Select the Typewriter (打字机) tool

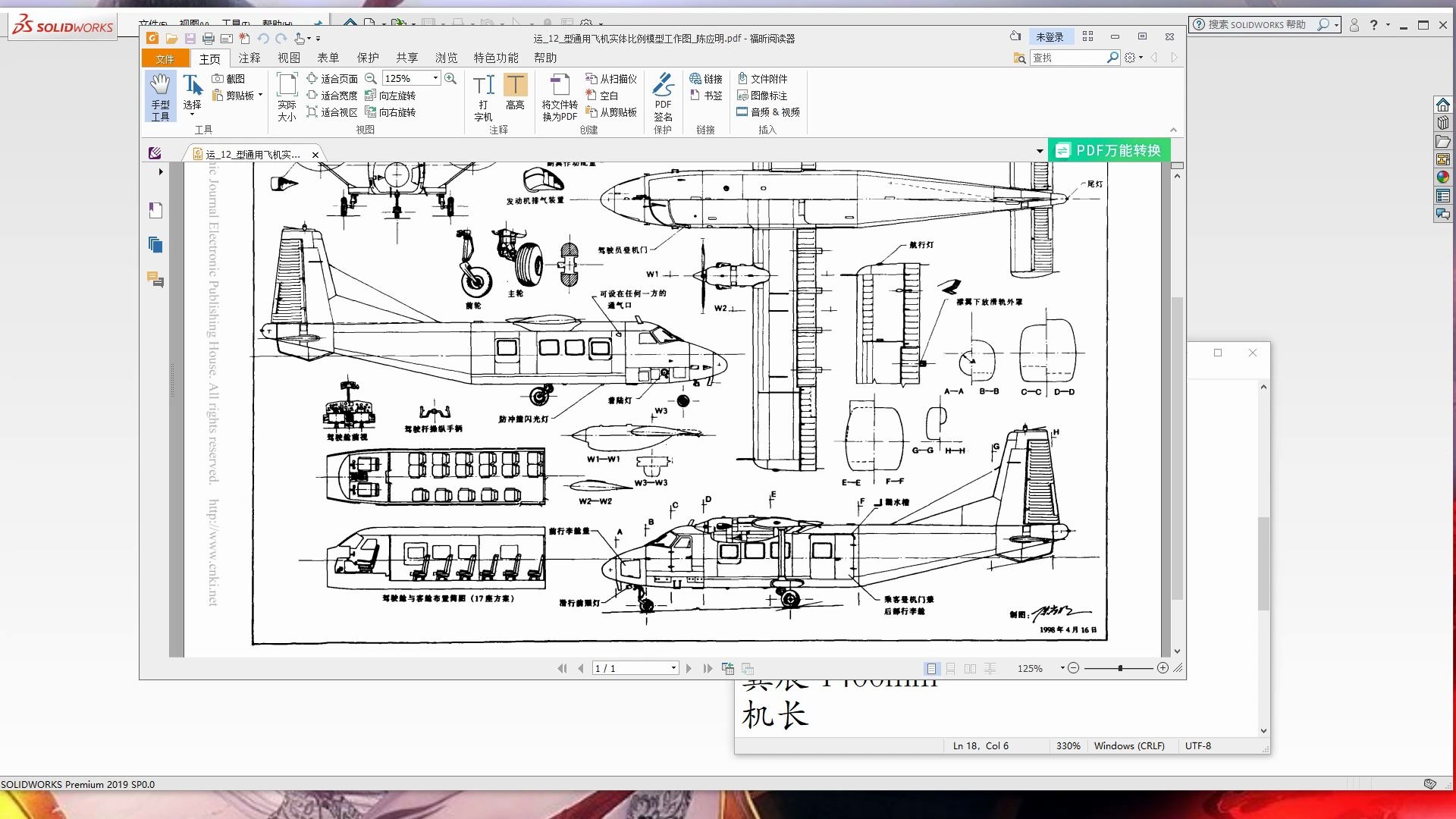tap(483, 97)
